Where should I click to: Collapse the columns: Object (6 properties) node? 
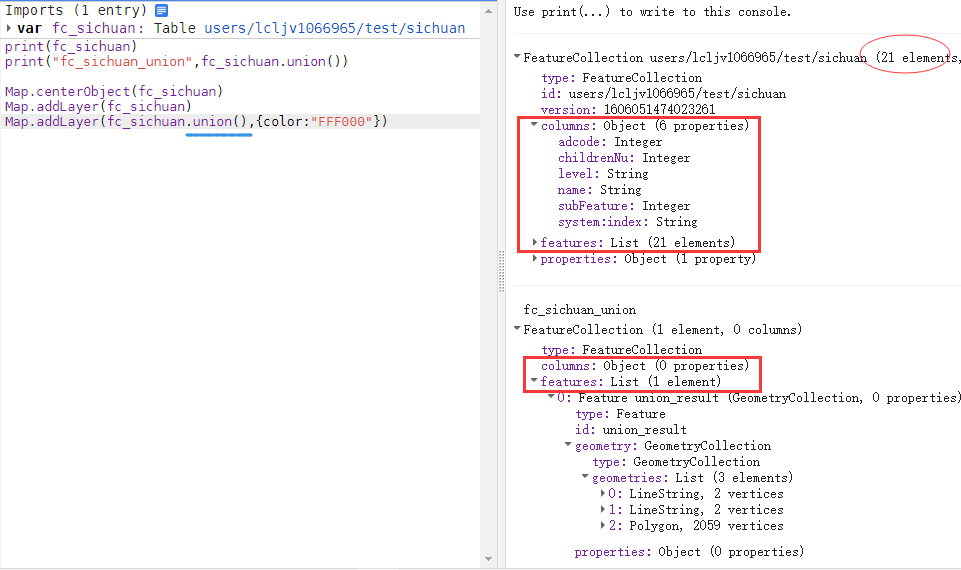[x=534, y=125]
